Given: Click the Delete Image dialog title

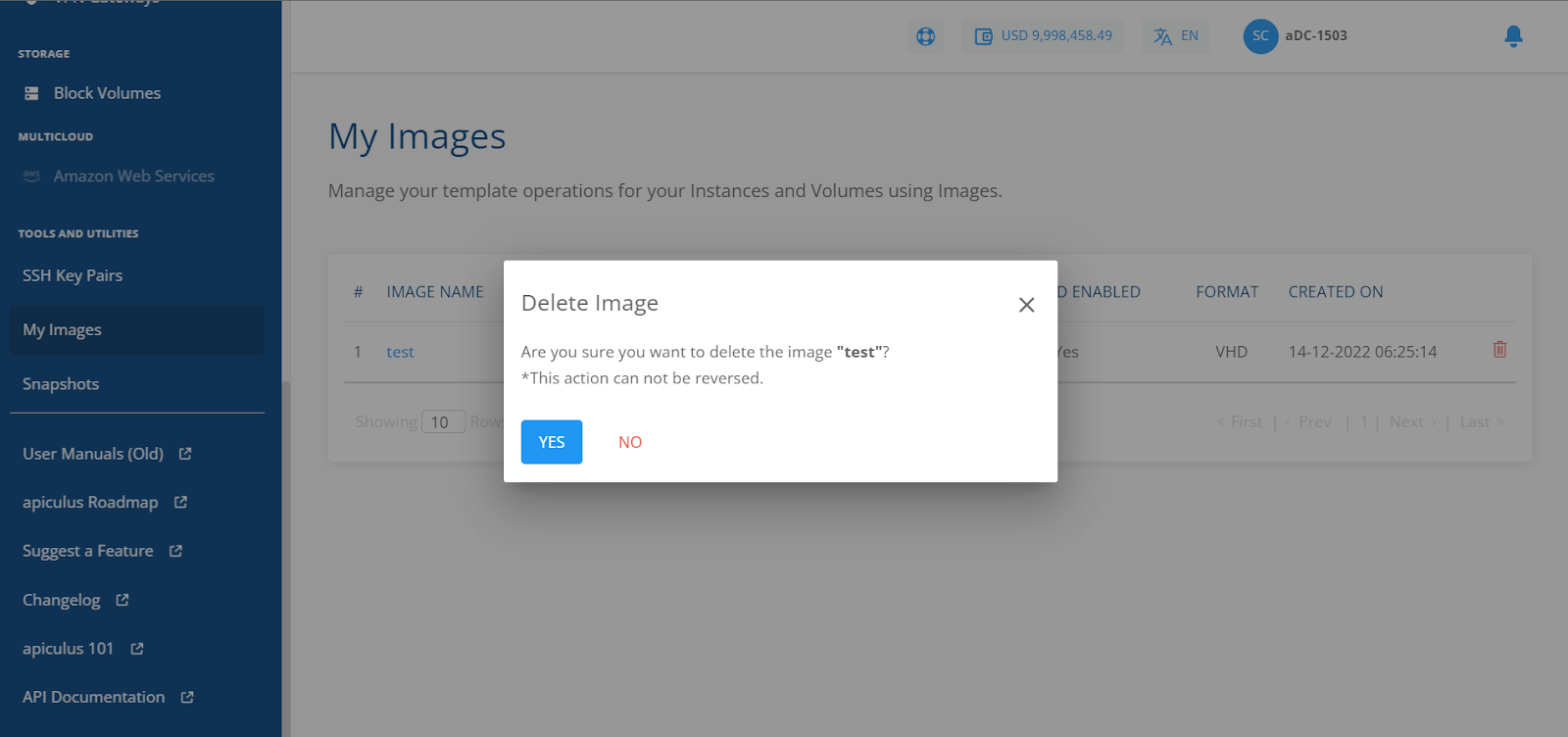Looking at the screenshot, I should click(590, 303).
